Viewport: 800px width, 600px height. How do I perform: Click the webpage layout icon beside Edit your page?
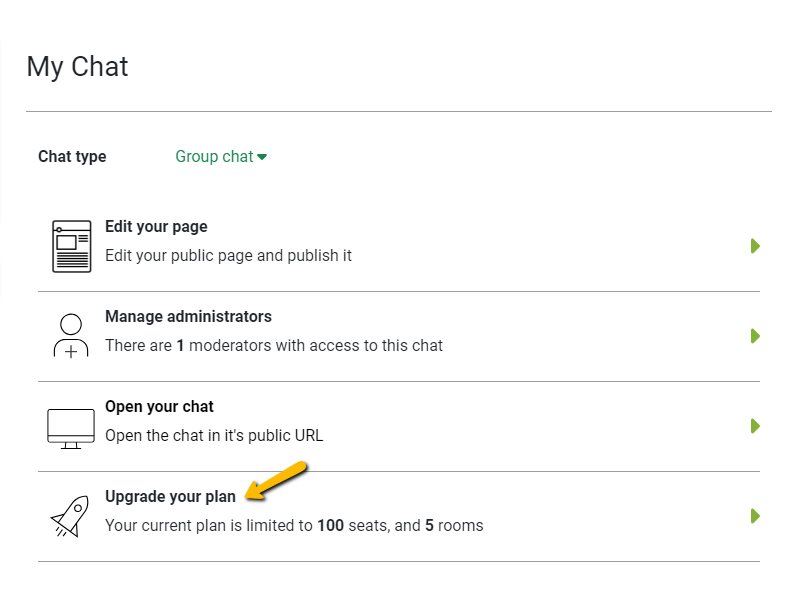click(x=71, y=246)
